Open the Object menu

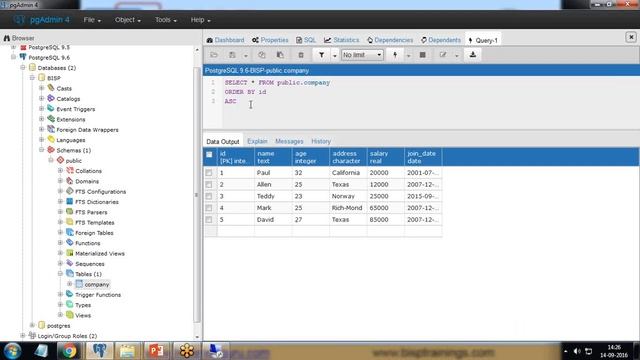point(128,20)
